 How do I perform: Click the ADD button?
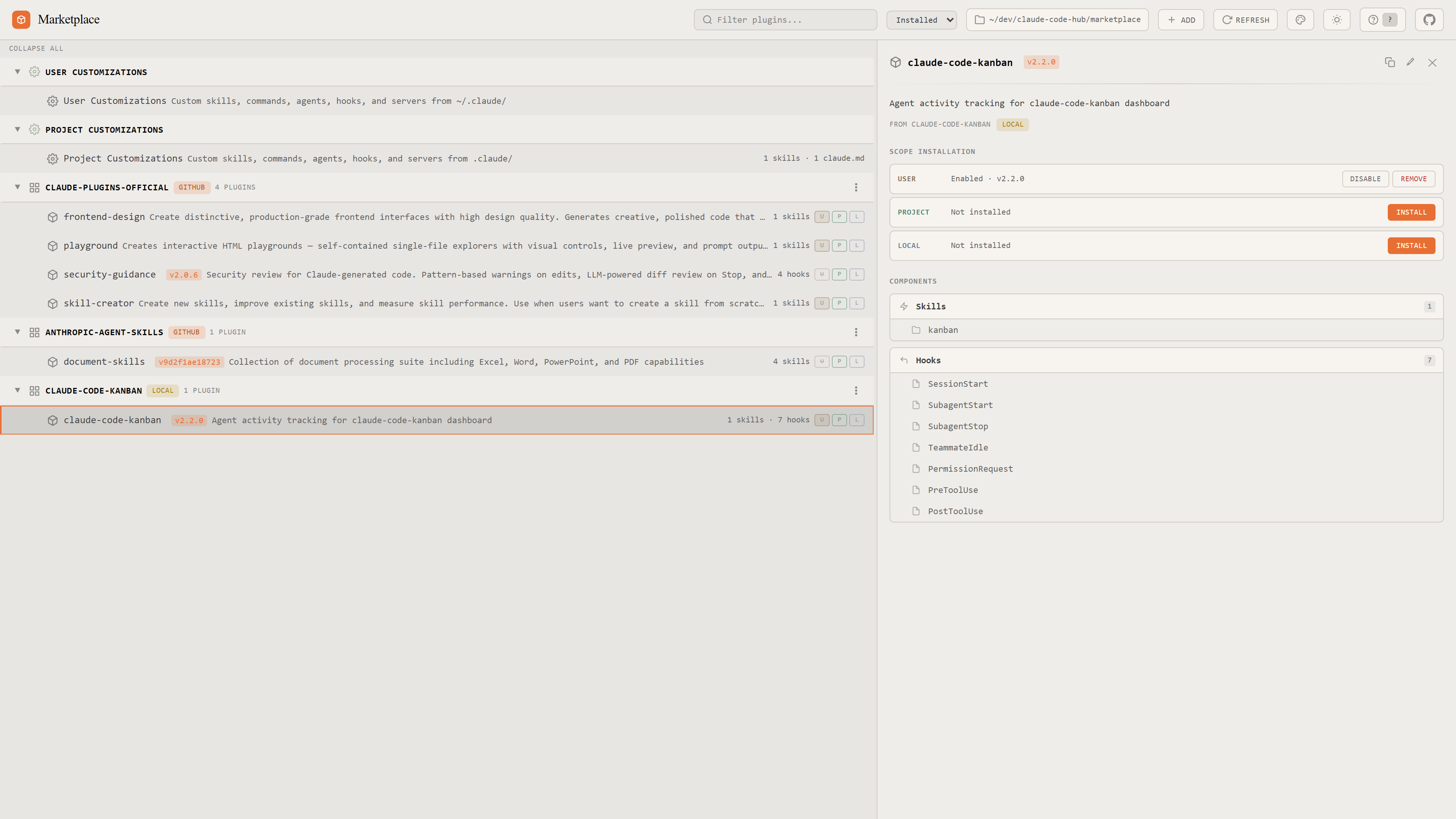[1181, 20]
